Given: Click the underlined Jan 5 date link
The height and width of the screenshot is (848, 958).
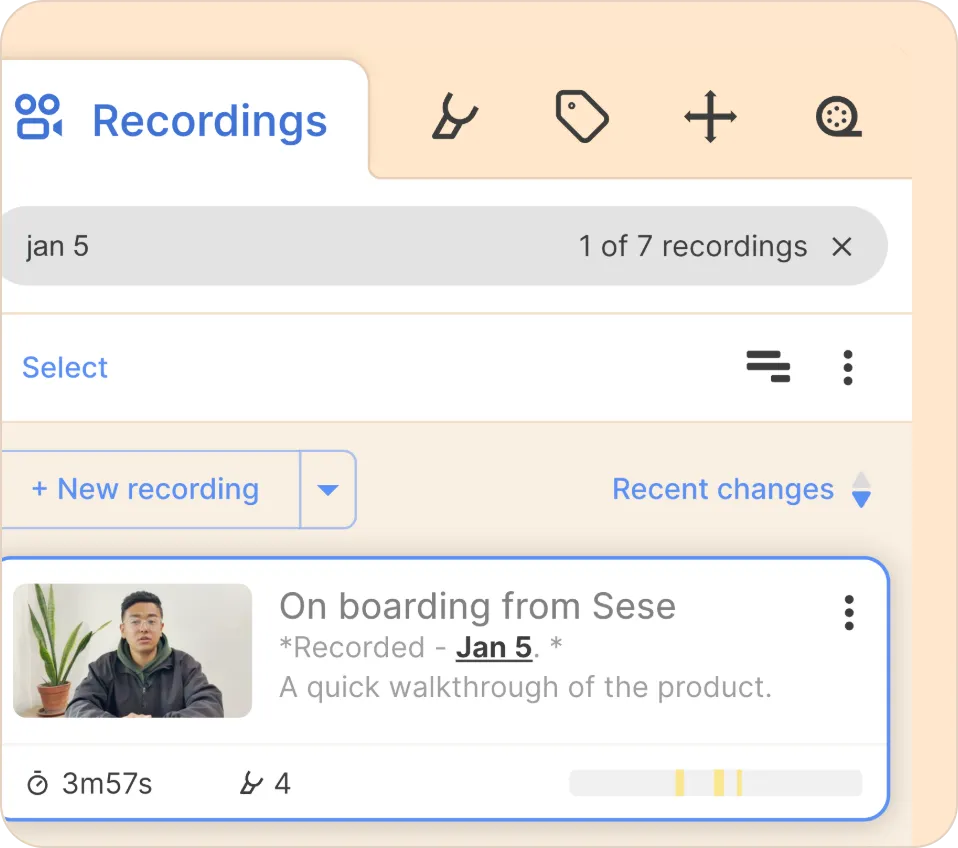Looking at the screenshot, I should [494, 648].
